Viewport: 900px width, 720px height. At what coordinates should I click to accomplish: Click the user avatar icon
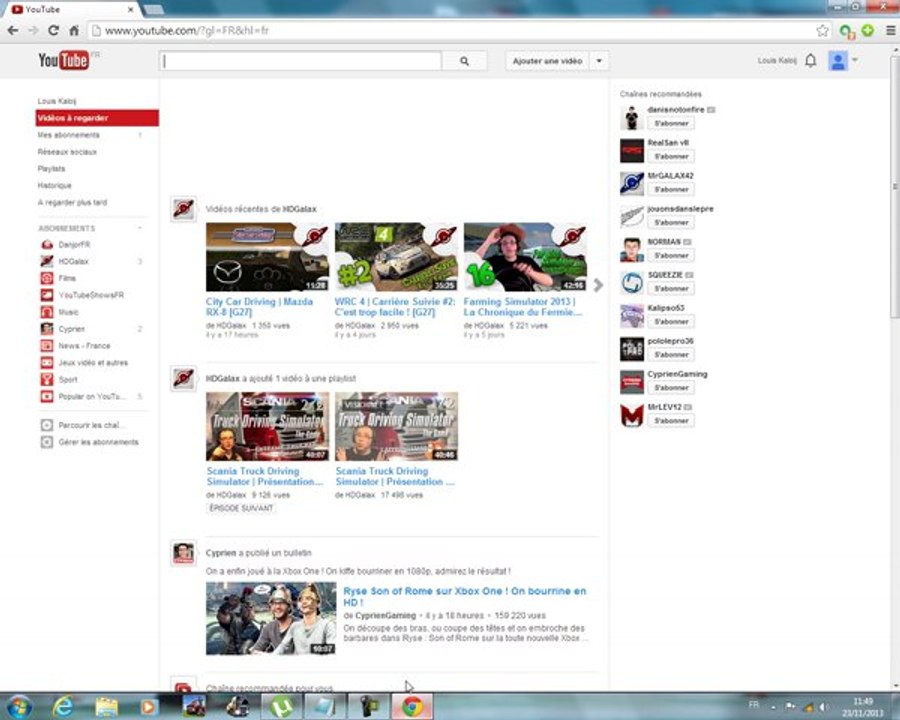pos(837,60)
